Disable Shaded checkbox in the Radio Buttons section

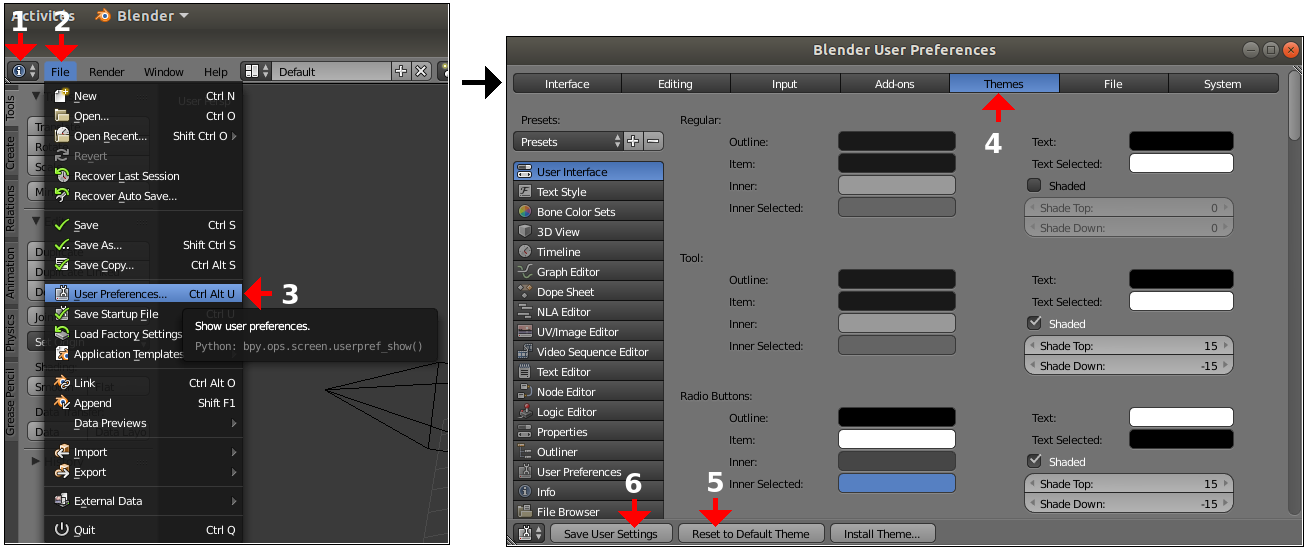[1035, 461]
